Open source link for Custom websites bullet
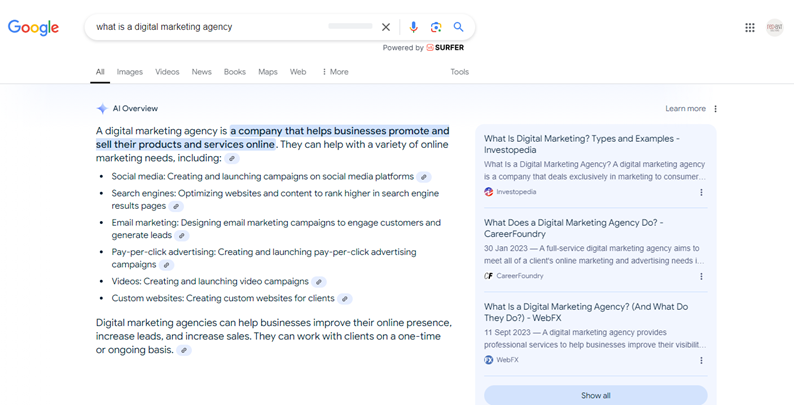 pyautogui.click(x=345, y=299)
